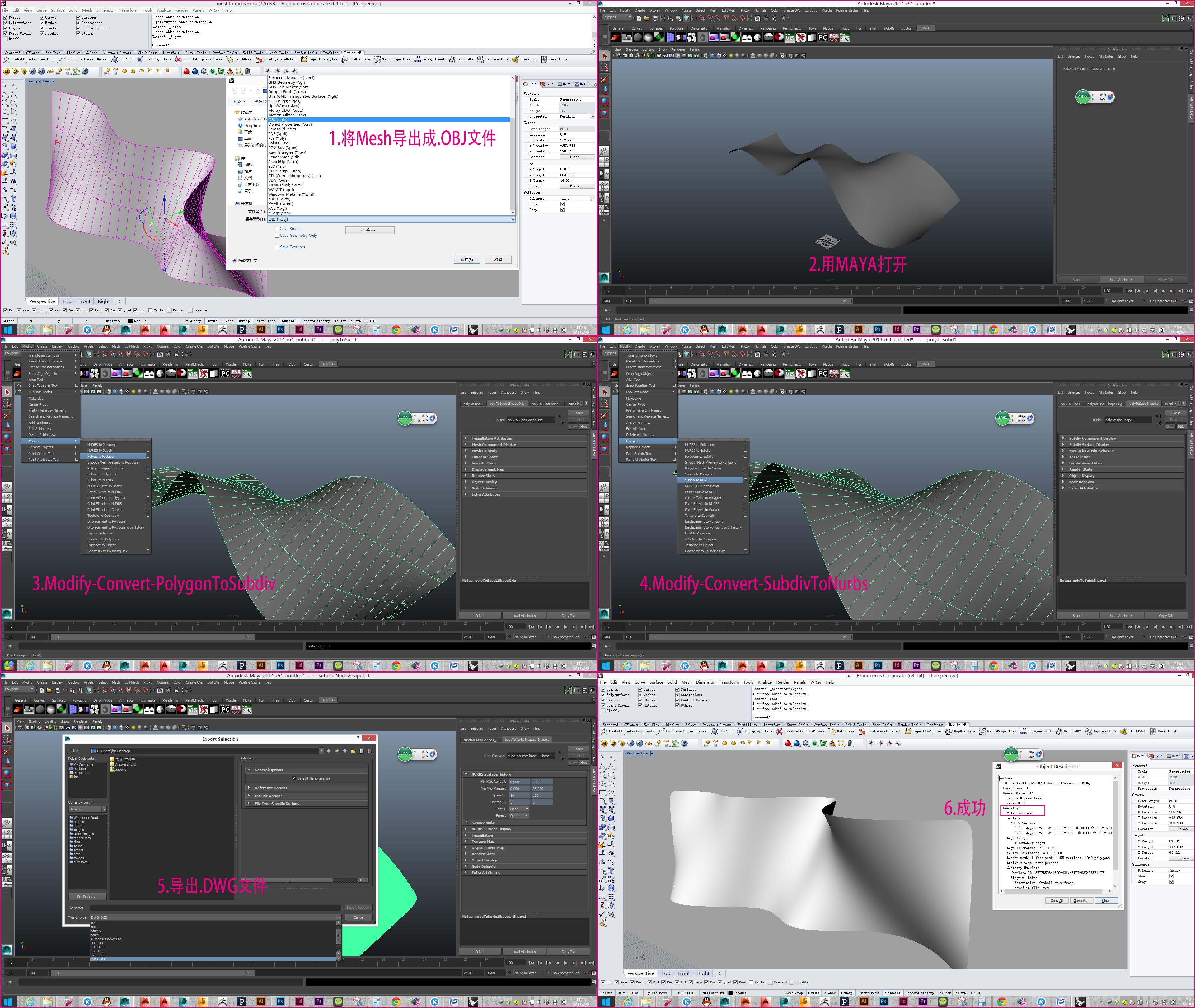Viewport: 1195px width, 1008px height.
Task: Create new folder in Export Selection dialog
Action: [x=353, y=751]
